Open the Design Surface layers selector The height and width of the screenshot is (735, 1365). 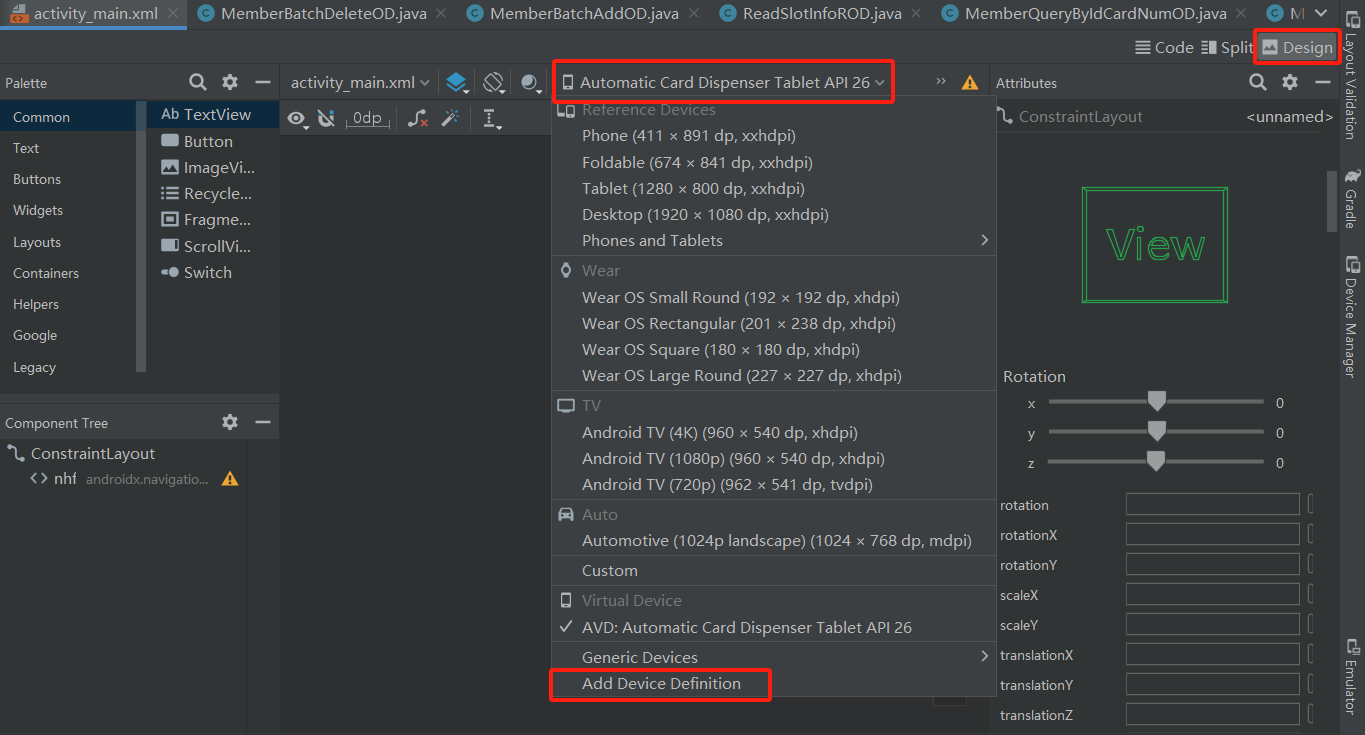457,83
